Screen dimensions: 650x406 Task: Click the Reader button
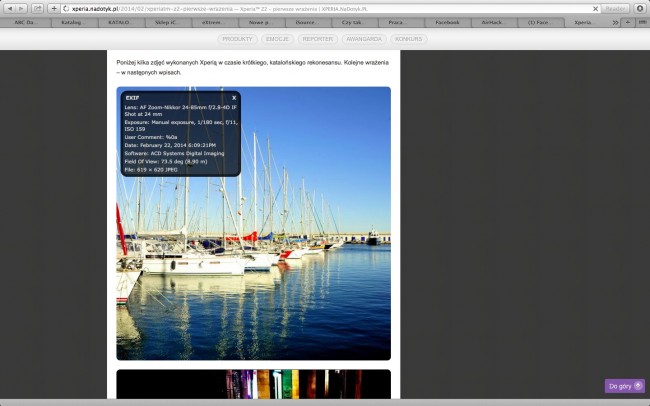615,9
